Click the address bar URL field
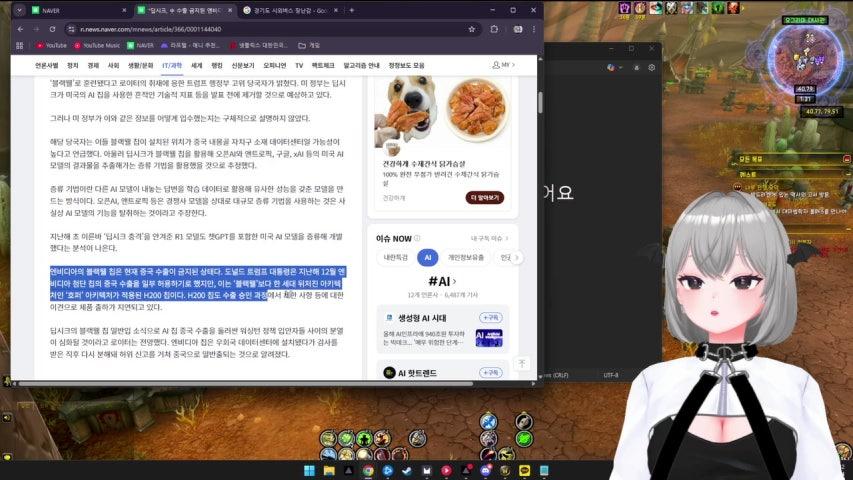 coord(272,29)
